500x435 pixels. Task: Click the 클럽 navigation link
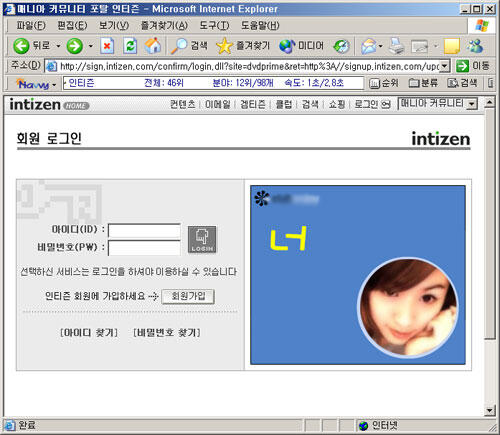coord(283,104)
